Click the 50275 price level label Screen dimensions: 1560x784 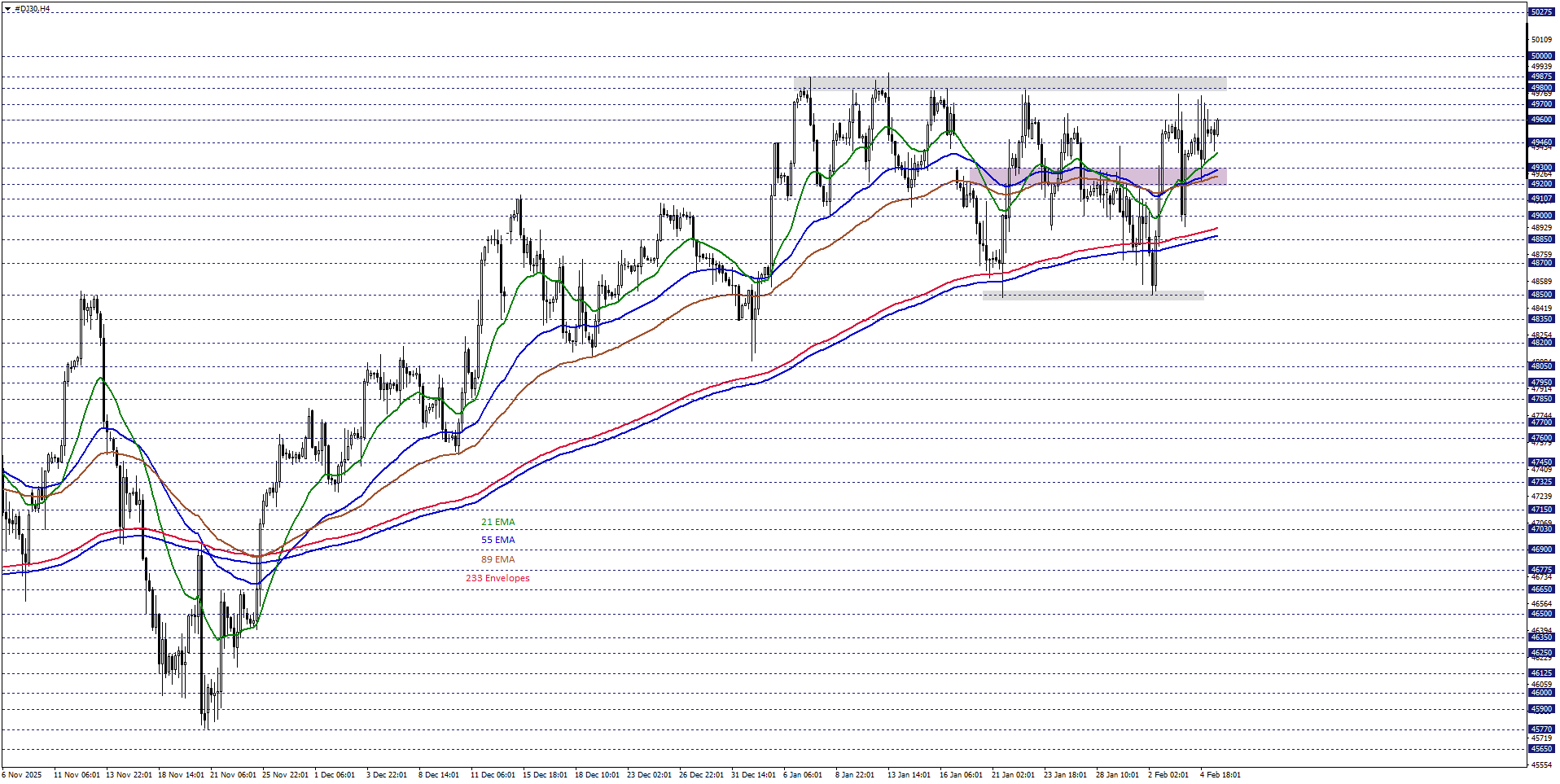click(1540, 12)
